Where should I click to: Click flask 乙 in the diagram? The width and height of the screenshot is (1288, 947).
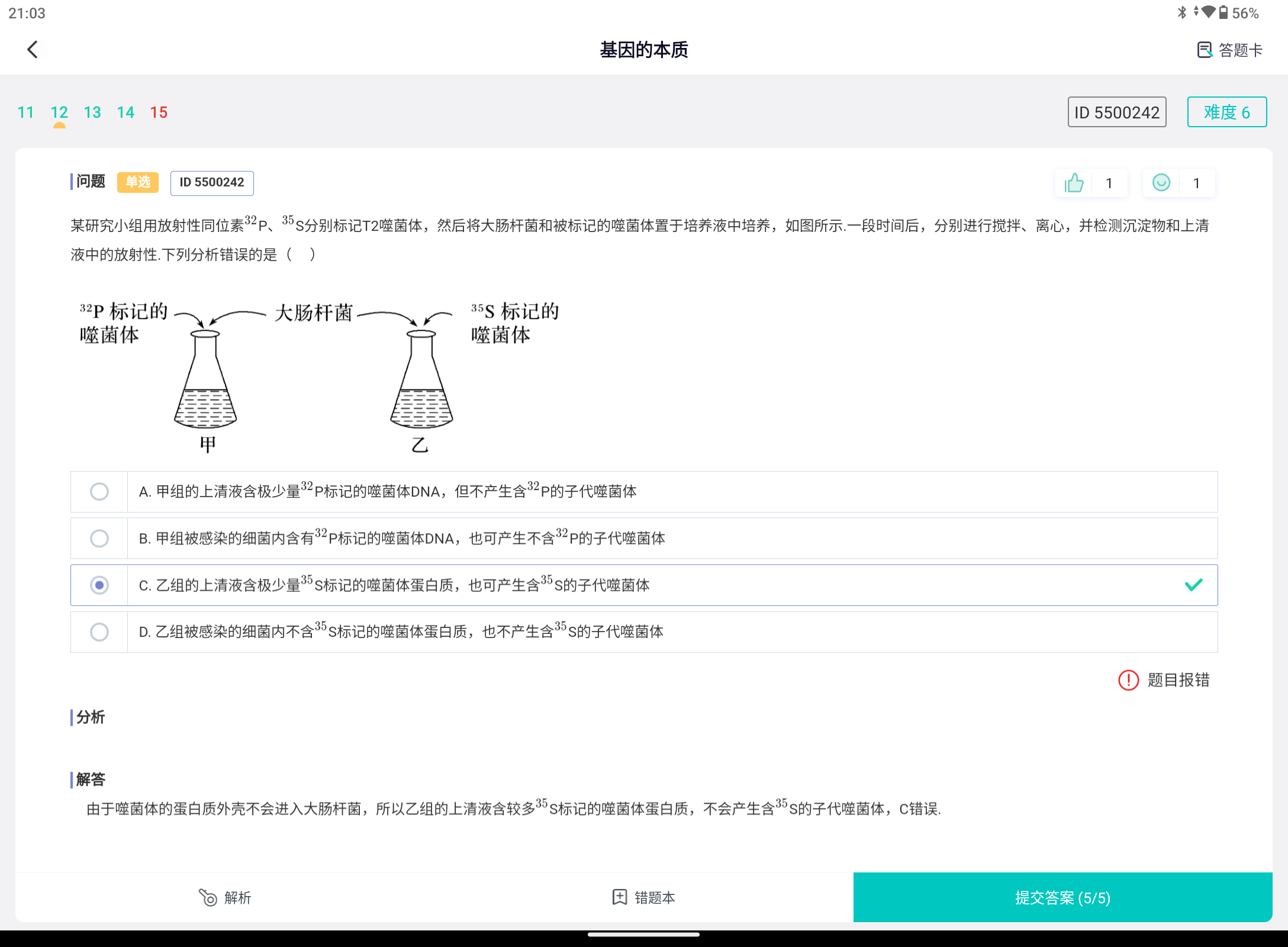[x=421, y=379]
